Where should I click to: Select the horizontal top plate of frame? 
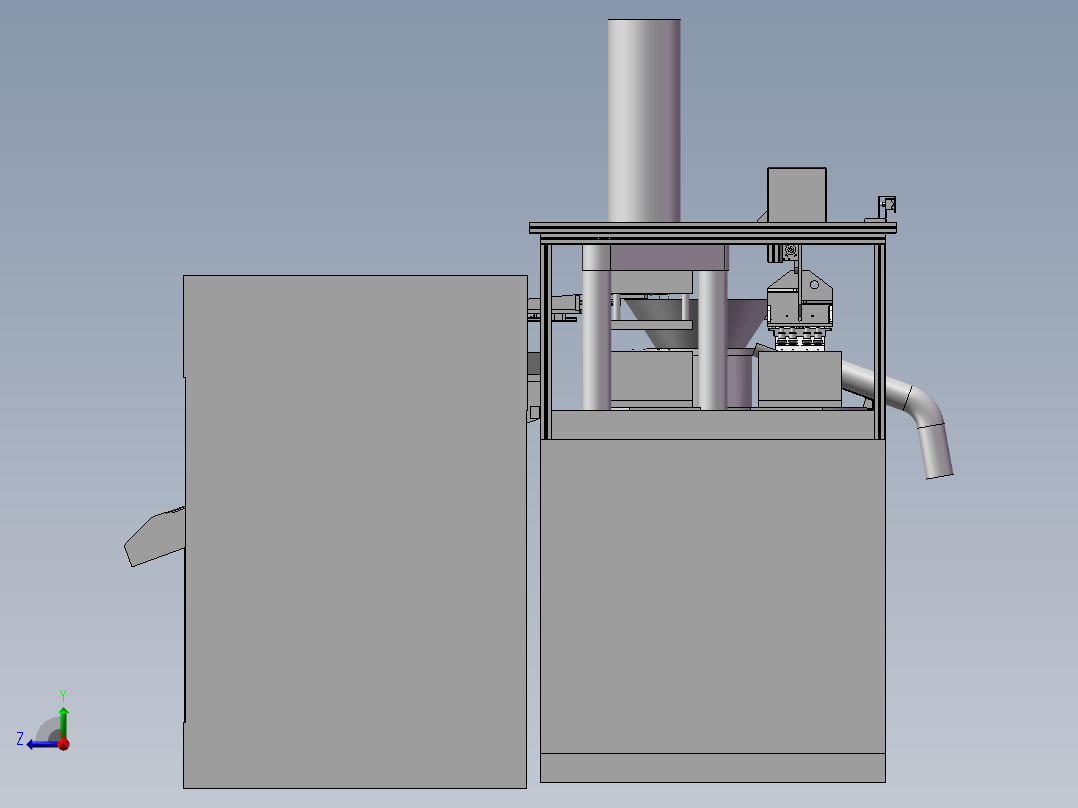point(712,228)
